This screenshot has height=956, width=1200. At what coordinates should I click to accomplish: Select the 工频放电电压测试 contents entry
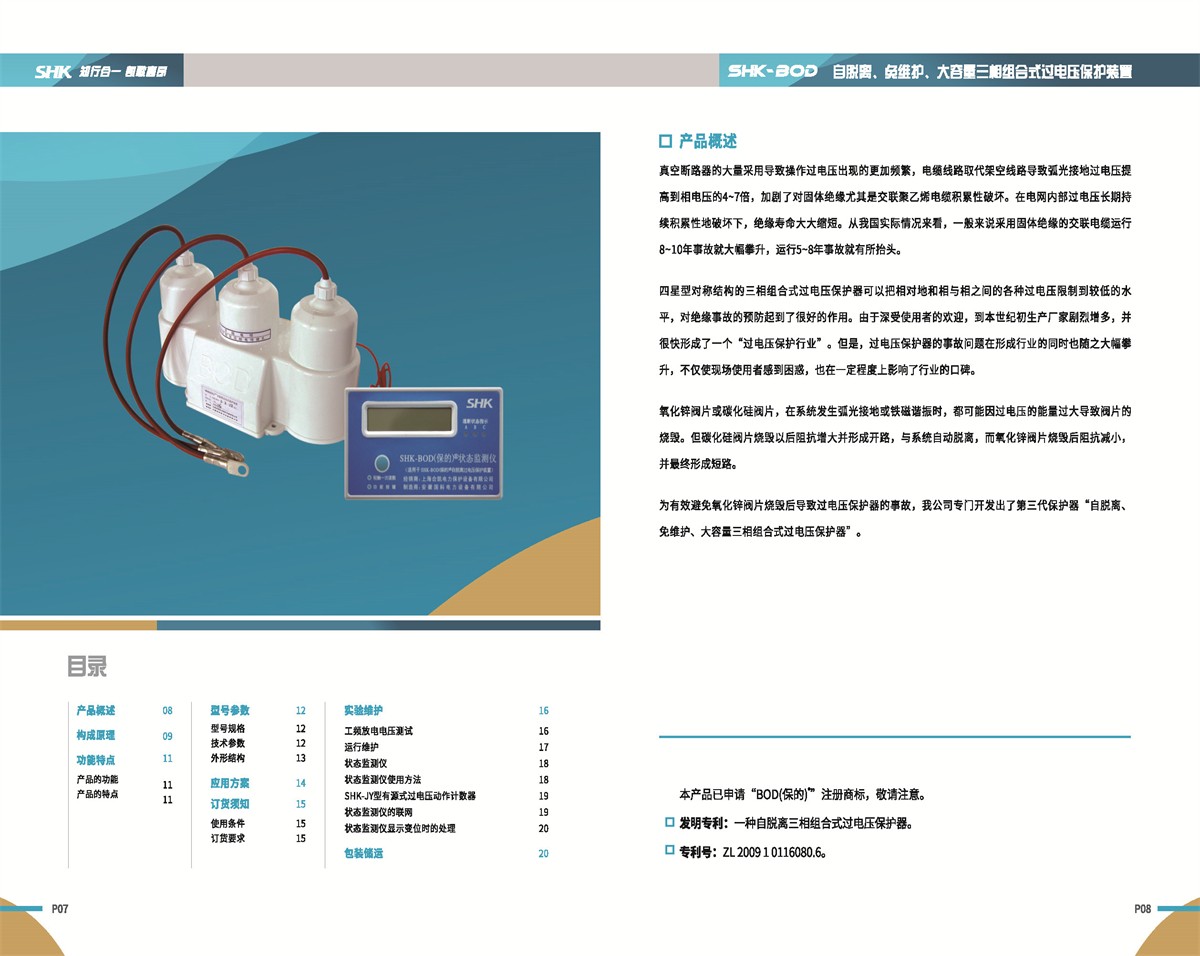pyautogui.click(x=379, y=731)
